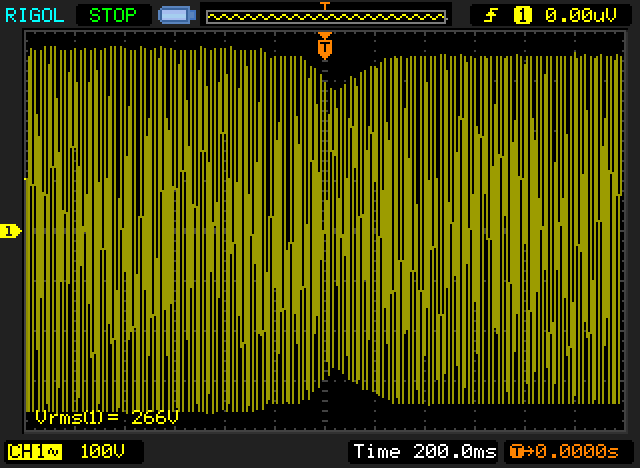640x468 pixels.
Task: Click the 100V vertical scale value
Action: [x=102, y=452]
